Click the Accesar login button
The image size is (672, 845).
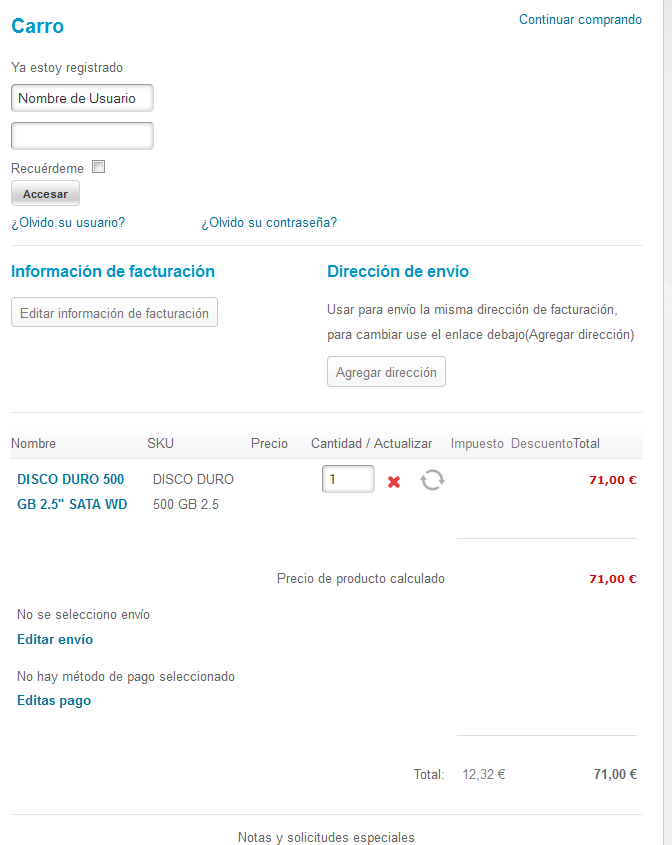[45, 193]
